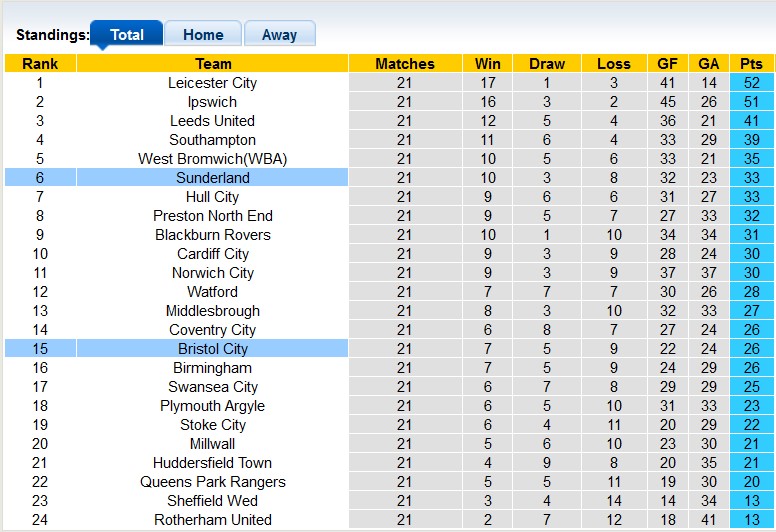776x532 pixels.
Task: Click the Win column header
Action: [488, 64]
